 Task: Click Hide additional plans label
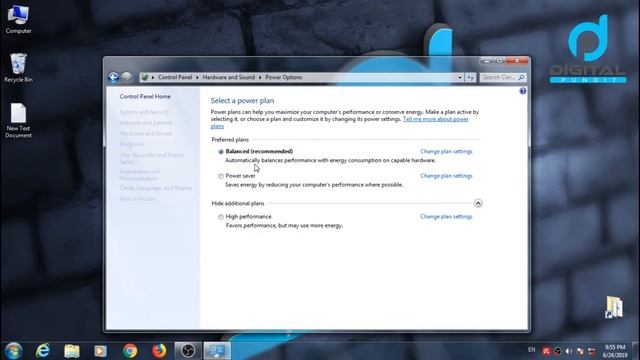coord(238,203)
